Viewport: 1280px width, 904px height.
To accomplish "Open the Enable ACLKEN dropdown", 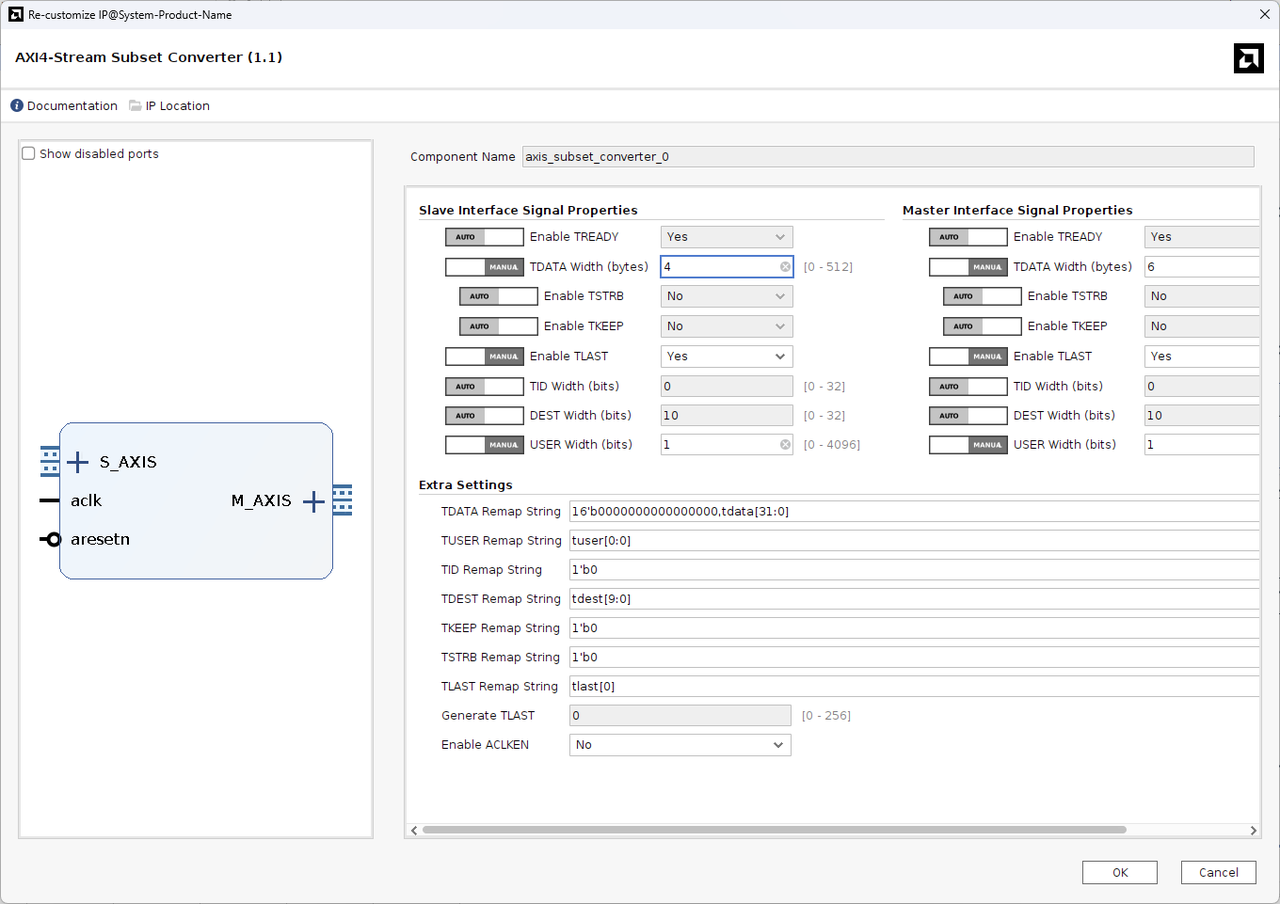I will pyautogui.click(x=680, y=745).
